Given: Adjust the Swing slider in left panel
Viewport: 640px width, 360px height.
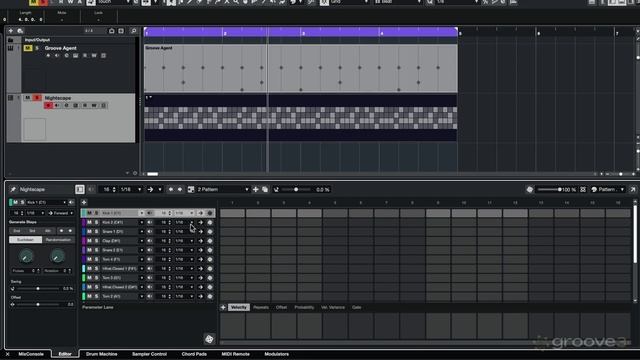Looking at the screenshot, I should pyautogui.click(x=38, y=289).
